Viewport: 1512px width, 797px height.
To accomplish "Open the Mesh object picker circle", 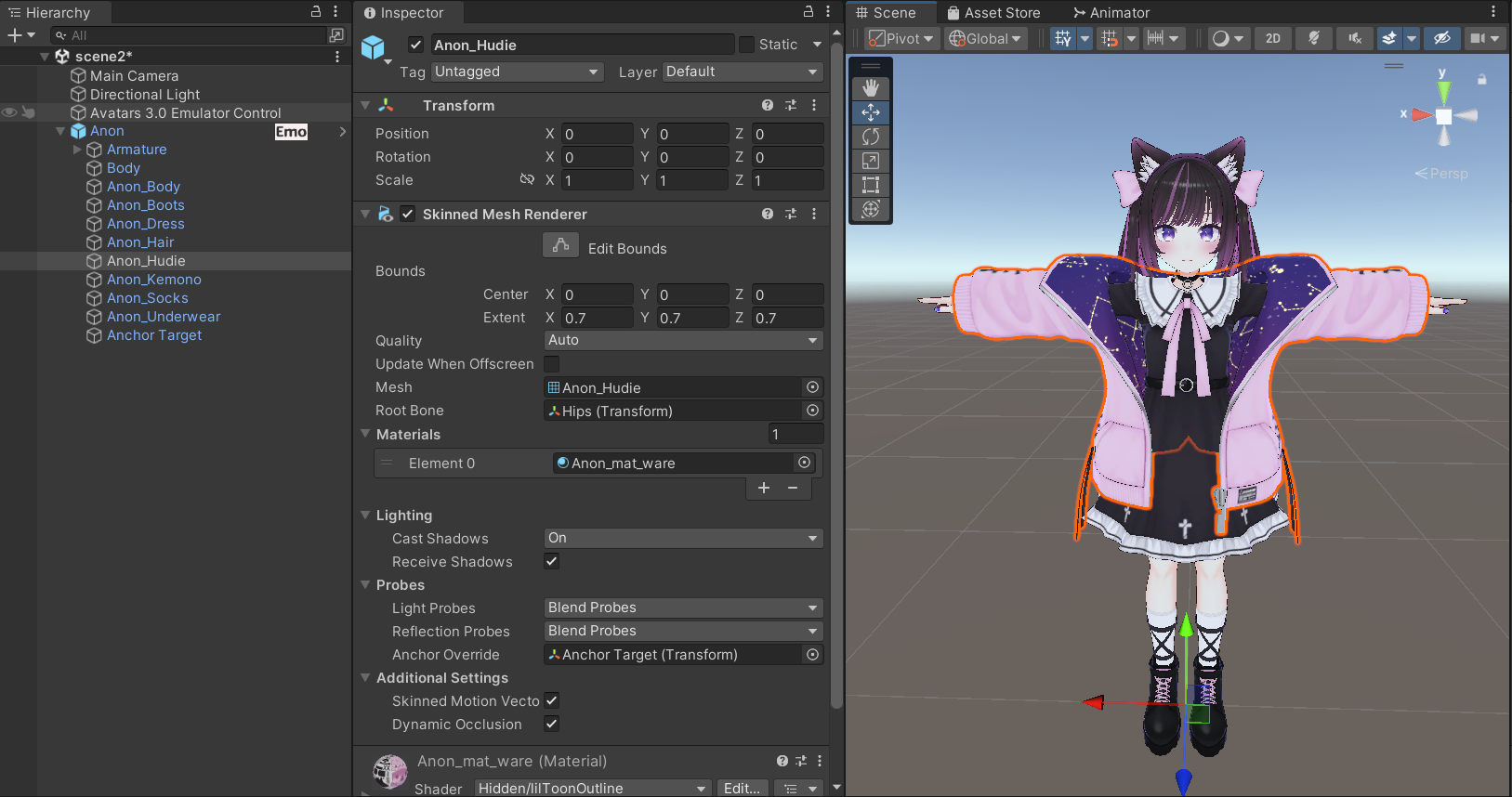I will [812, 387].
